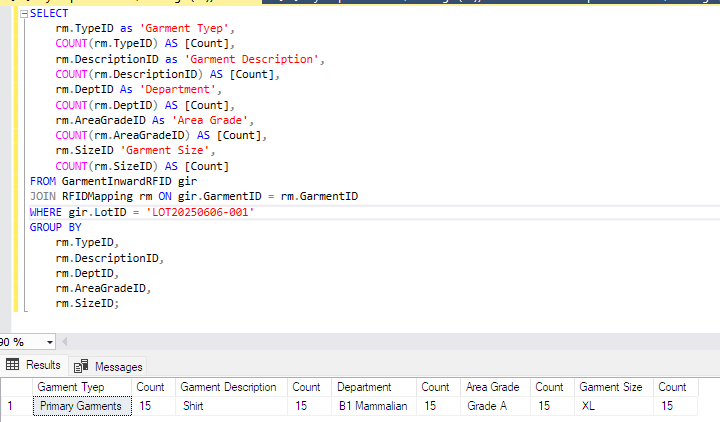Screen dimensions: 720x422
Task: Click the Messages tab icon
Action: [81, 366]
